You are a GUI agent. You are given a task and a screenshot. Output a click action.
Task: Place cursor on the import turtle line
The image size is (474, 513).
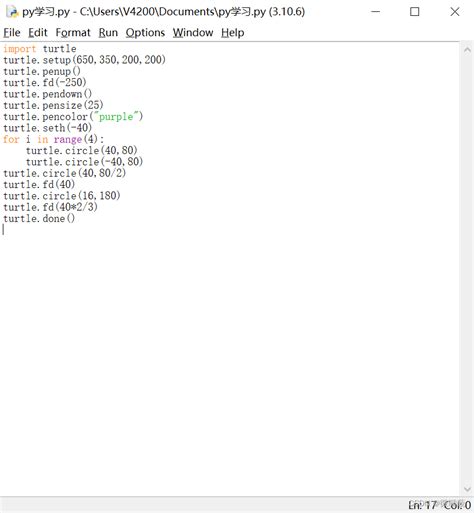click(x=40, y=49)
